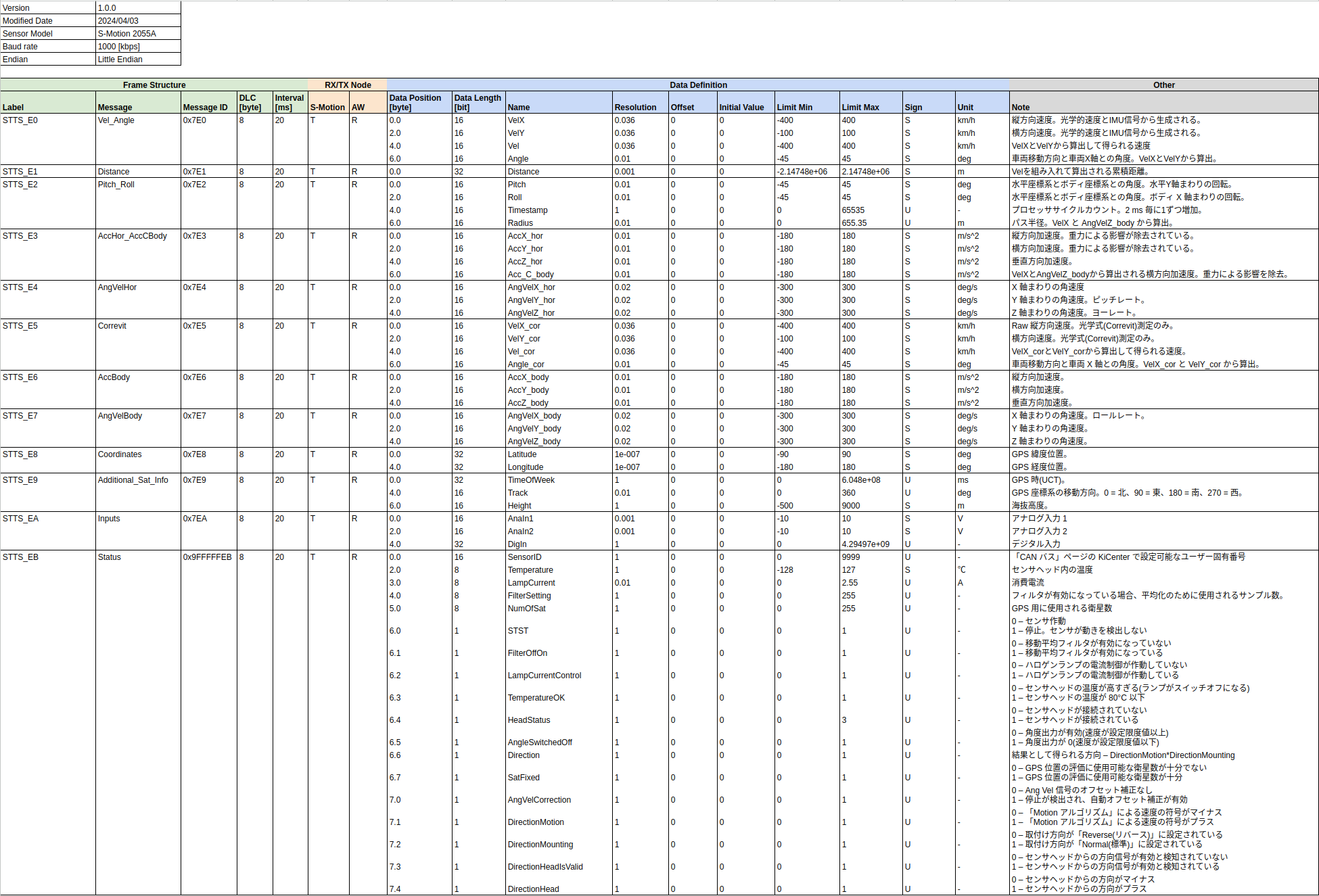Viewport: 1319px width, 896px height.
Task: Select the Coordinates message cell
Action: pyautogui.click(x=138, y=454)
